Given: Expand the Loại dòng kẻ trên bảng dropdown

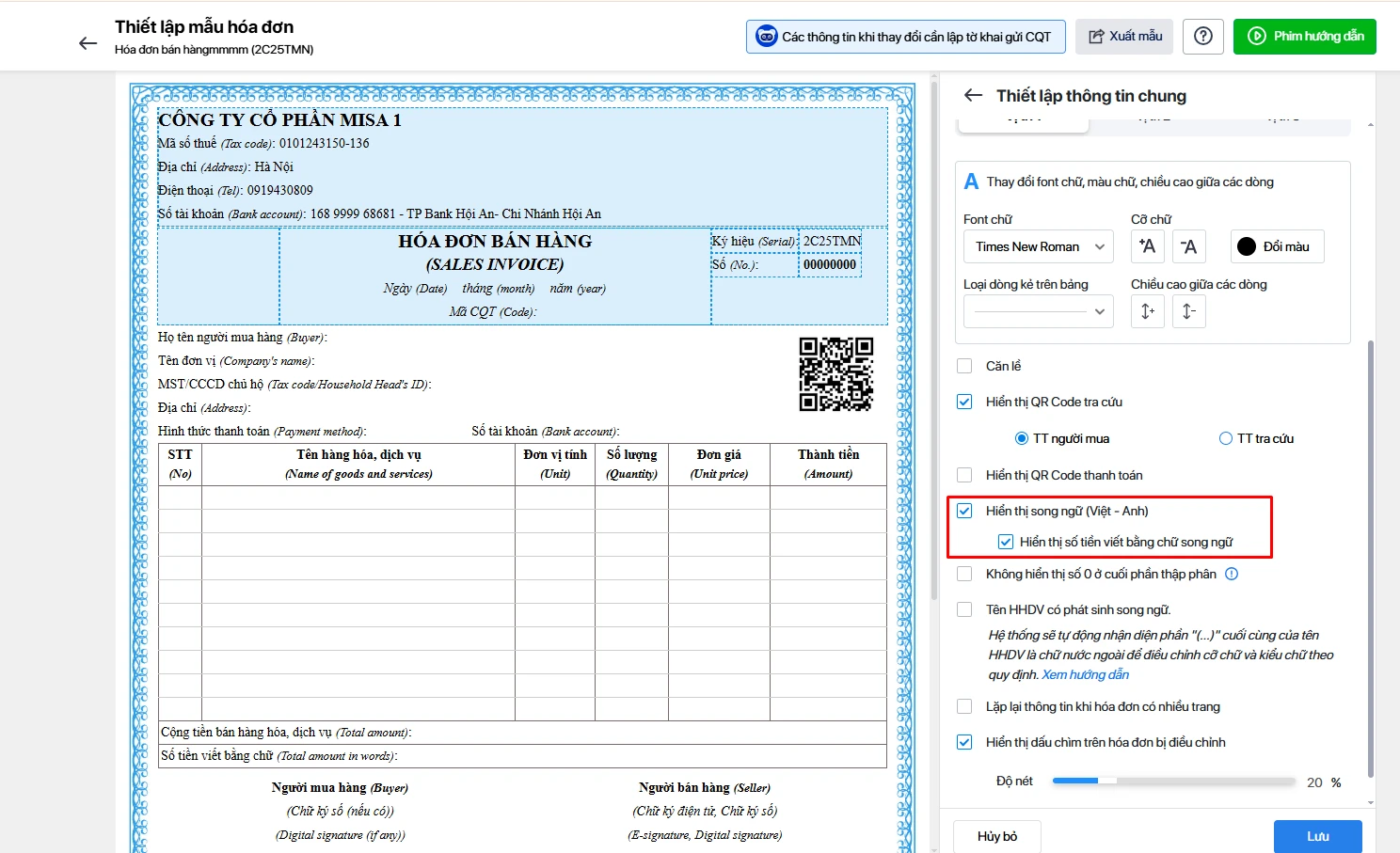Looking at the screenshot, I should coord(1038,311).
